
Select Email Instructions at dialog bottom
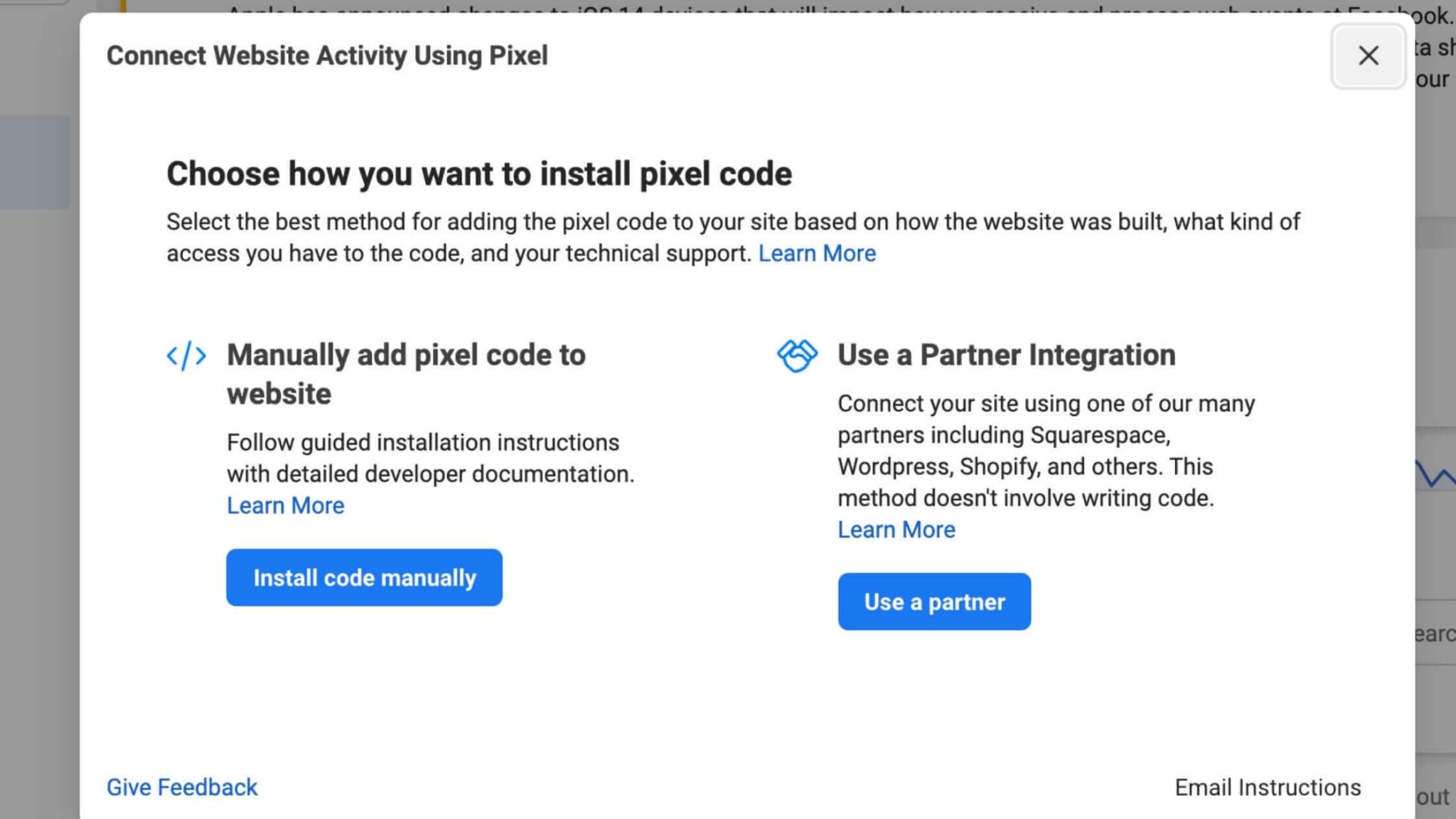coord(1268,788)
